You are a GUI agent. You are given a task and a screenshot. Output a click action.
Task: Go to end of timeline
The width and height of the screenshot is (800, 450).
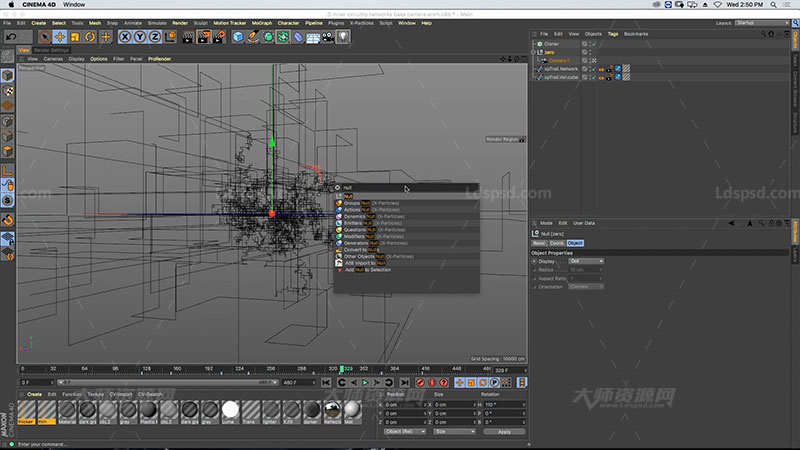click(x=404, y=383)
